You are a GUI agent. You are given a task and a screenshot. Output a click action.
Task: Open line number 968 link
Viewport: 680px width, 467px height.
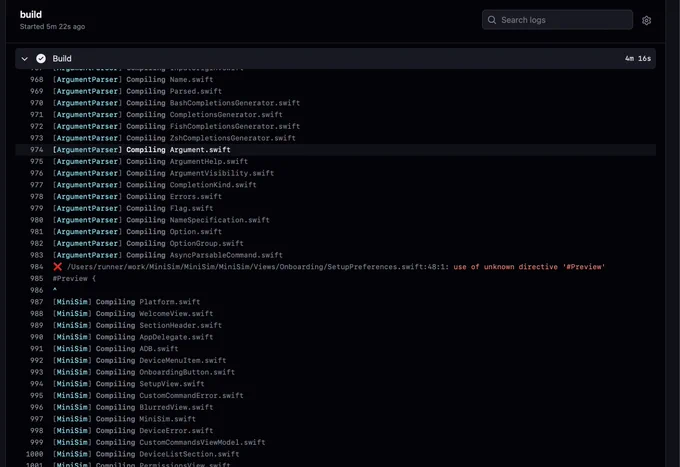[x=37, y=79]
